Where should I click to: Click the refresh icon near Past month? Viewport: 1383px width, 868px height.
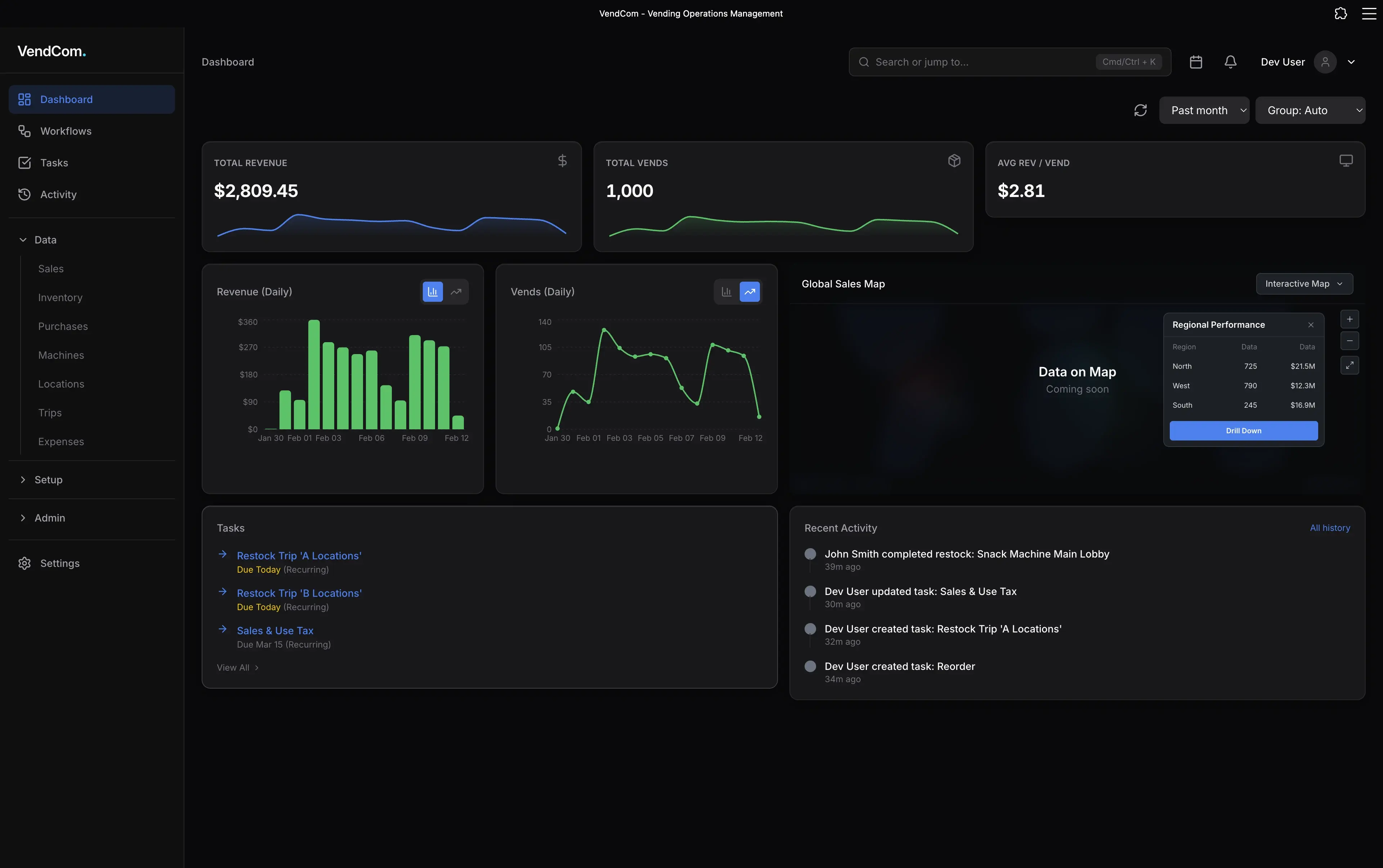point(1140,109)
